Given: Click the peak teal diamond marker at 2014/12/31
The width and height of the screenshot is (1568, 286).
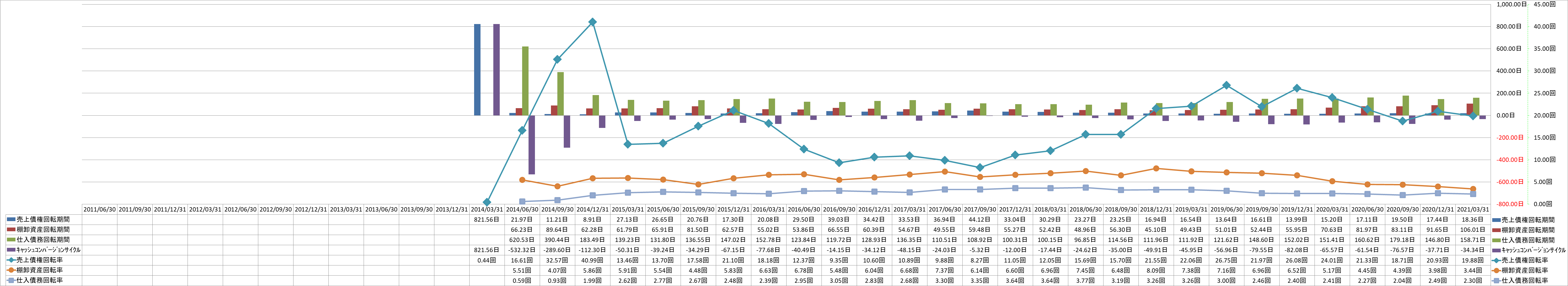Looking at the screenshot, I should point(592,22).
